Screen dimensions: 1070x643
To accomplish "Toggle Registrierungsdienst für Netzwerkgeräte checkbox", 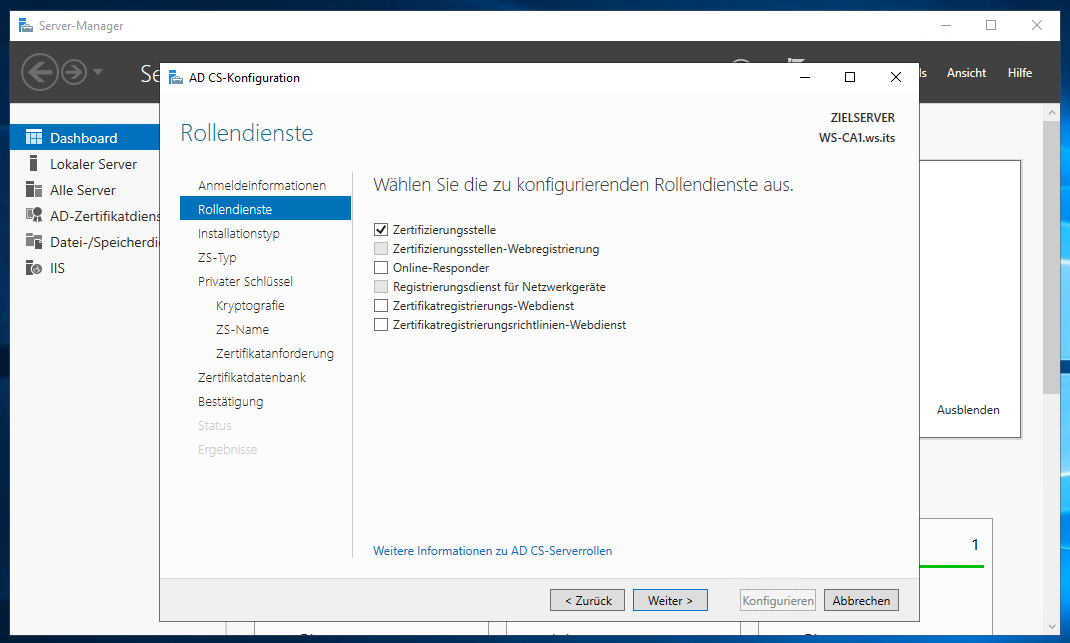I will coord(381,287).
